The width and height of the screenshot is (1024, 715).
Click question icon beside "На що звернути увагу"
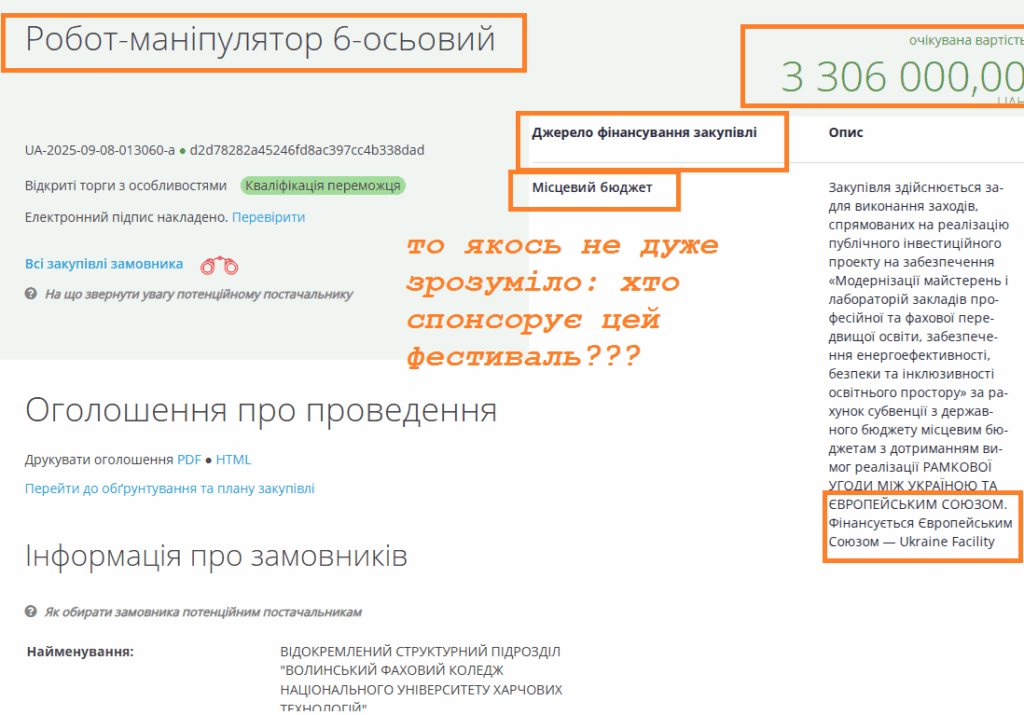point(31,295)
